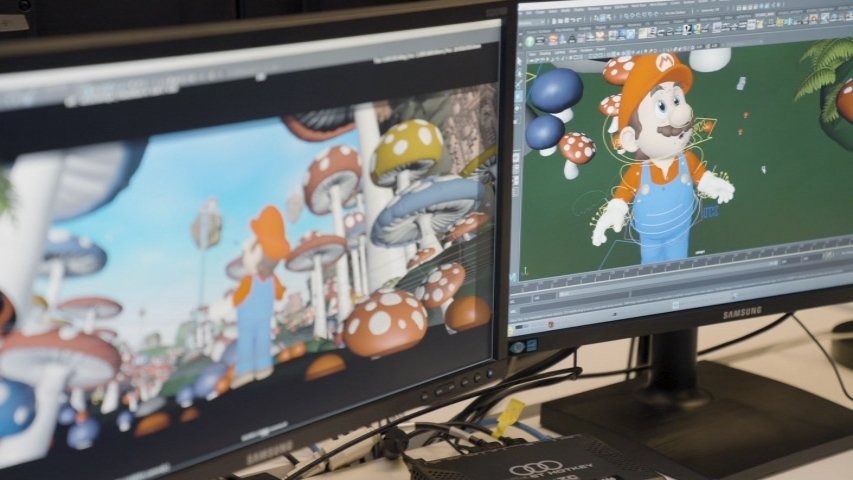
Task: Click the beige shelf icon in middle of shelf
Action: [643, 33]
